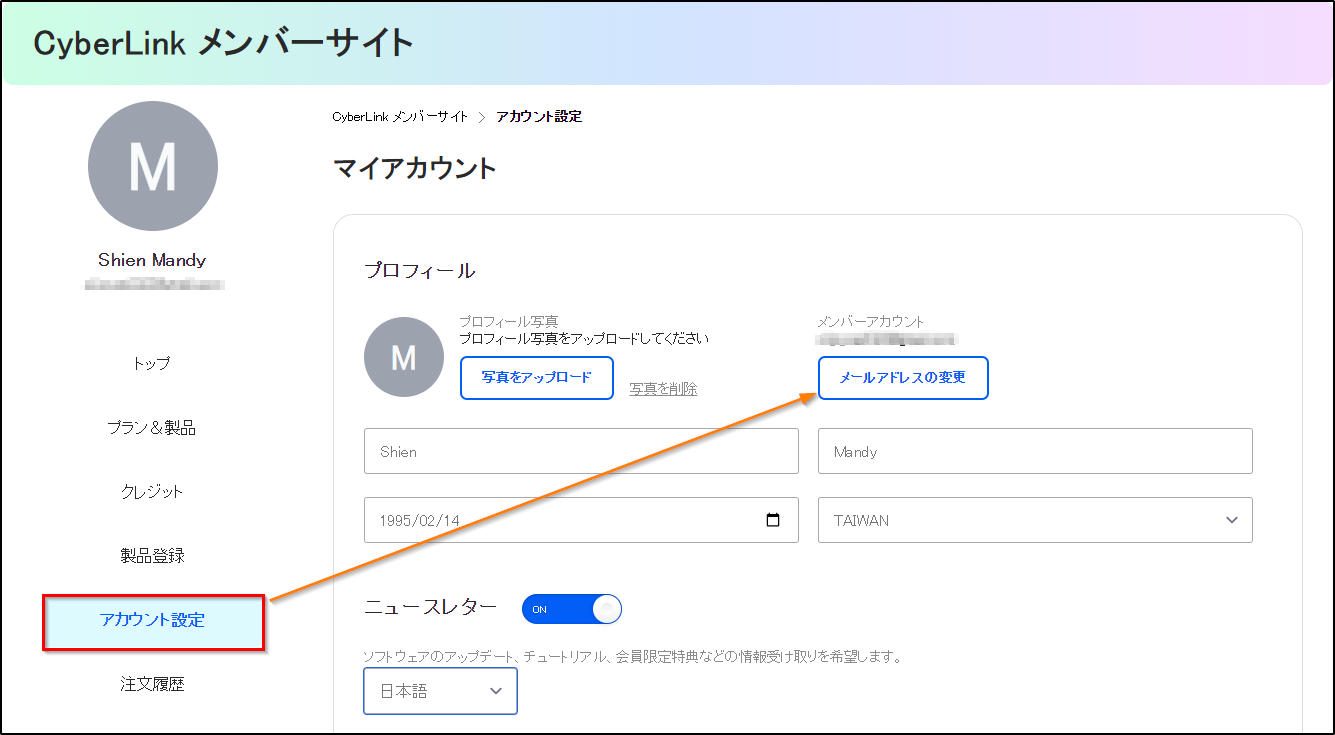Image resolution: width=1335 pixels, height=735 pixels.
Task: Click the Shien first name field
Action: [581, 451]
